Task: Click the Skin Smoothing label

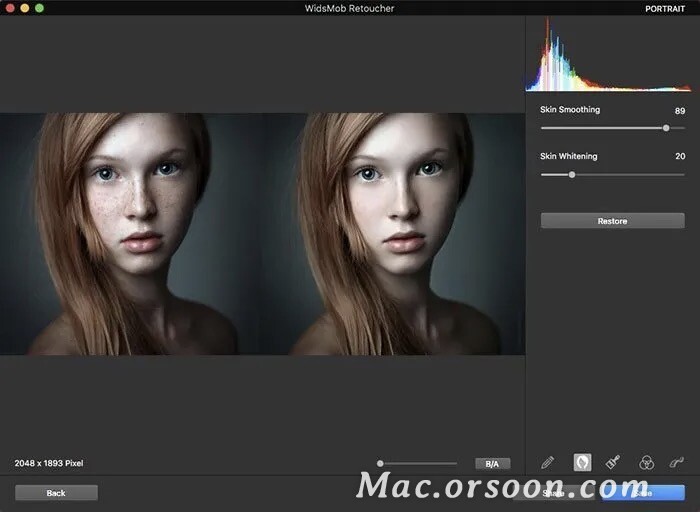Action: coord(570,110)
